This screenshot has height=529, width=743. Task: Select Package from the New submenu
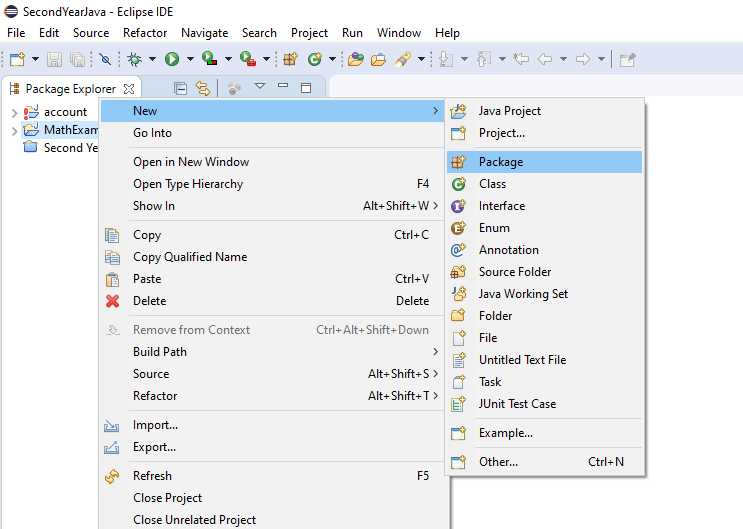click(x=500, y=162)
